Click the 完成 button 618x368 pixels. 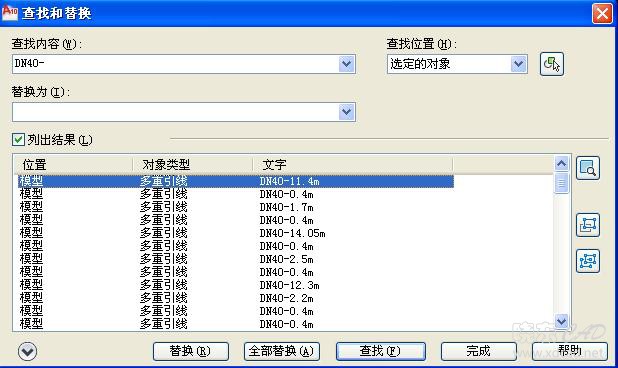[x=478, y=351]
